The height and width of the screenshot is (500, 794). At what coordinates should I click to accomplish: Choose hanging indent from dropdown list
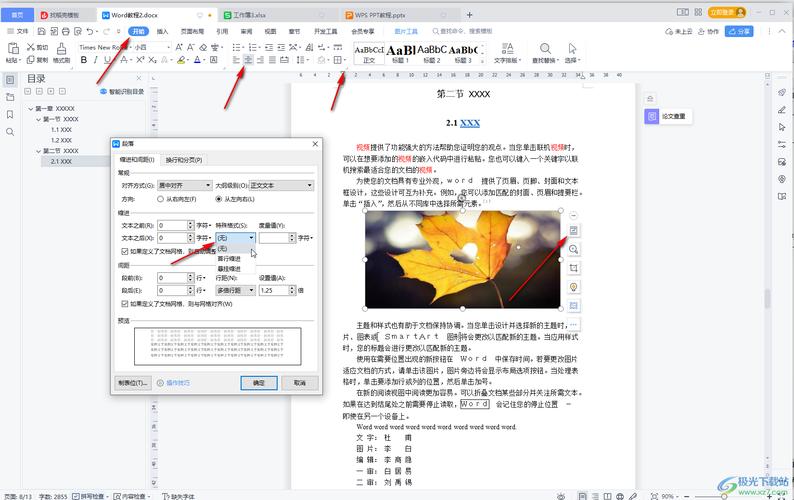click(229, 268)
